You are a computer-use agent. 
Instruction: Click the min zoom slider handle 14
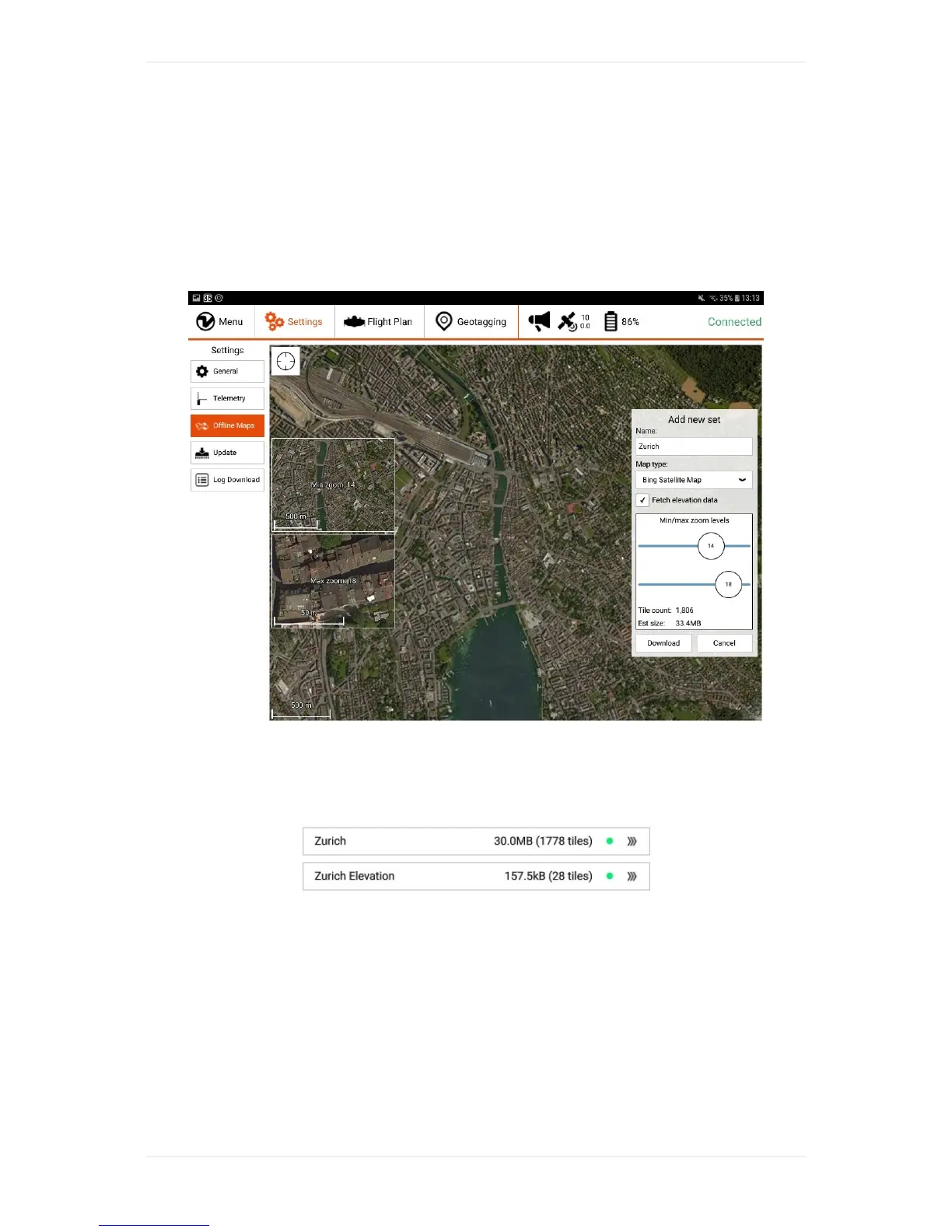(x=711, y=546)
